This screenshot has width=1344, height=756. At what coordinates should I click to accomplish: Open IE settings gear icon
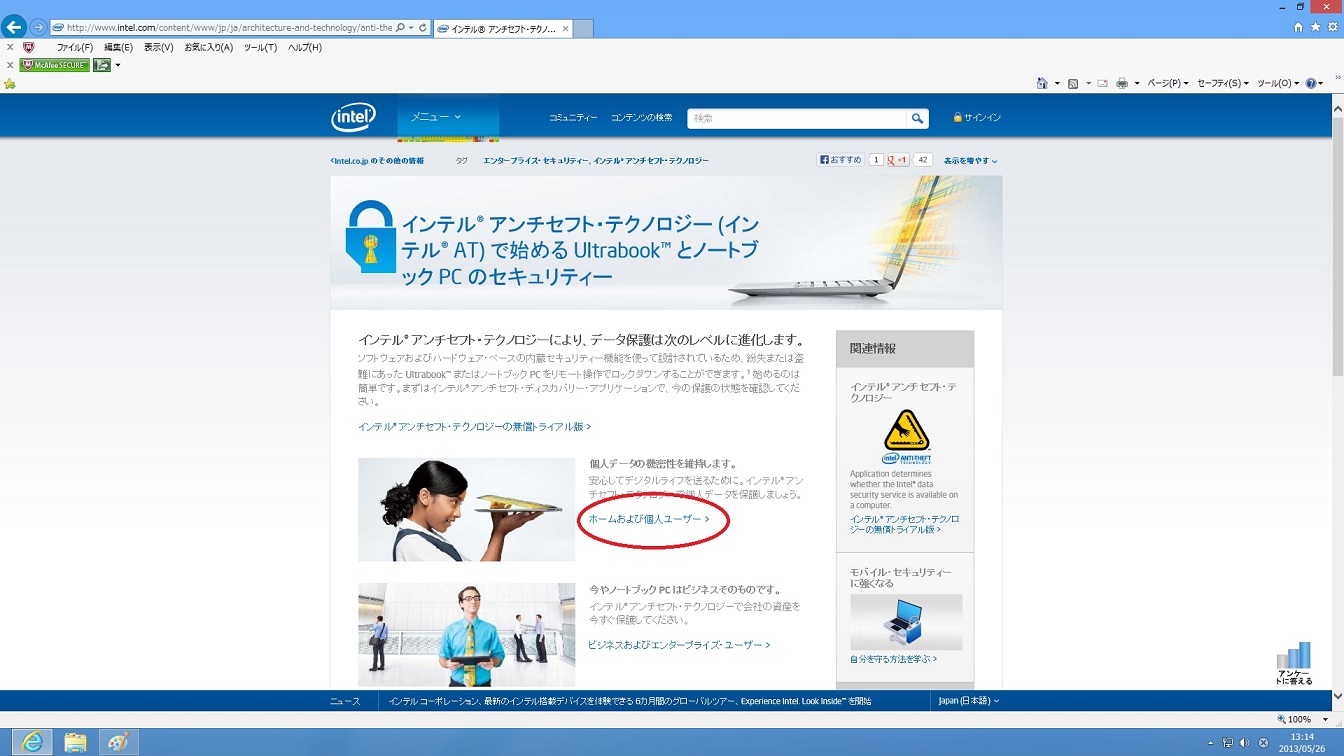coord(1331,27)
